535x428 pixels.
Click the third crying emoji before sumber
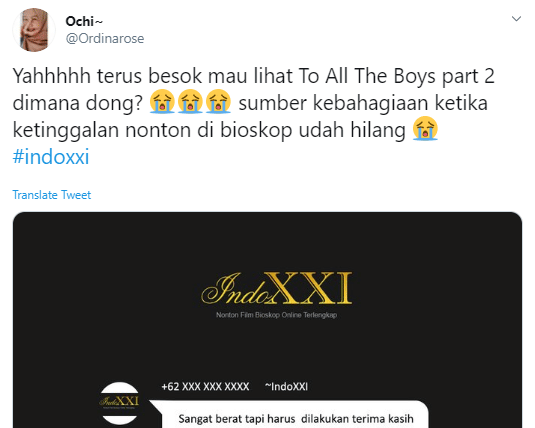click(218, 101)
